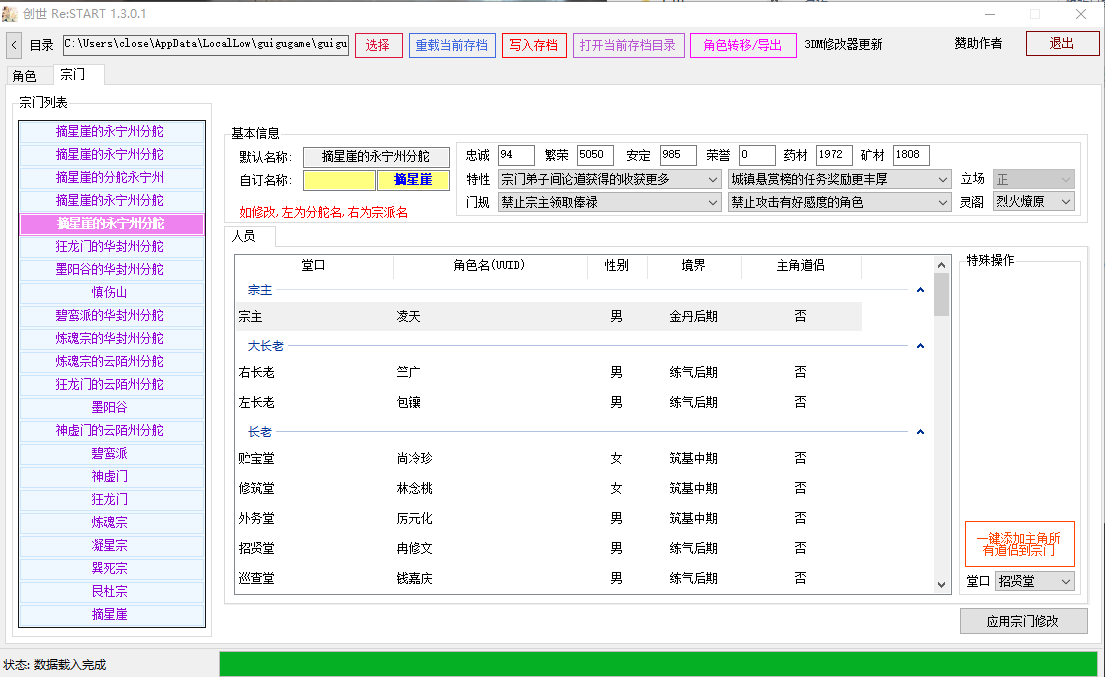Select 巽死宗 in the sect list
The width and height of the screenshot is (1105, 677).
coord(112,569)
